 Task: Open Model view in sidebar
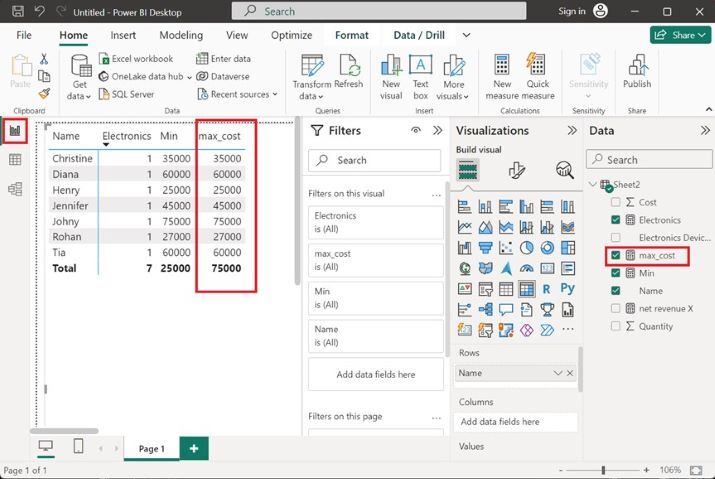click(15, 189)
